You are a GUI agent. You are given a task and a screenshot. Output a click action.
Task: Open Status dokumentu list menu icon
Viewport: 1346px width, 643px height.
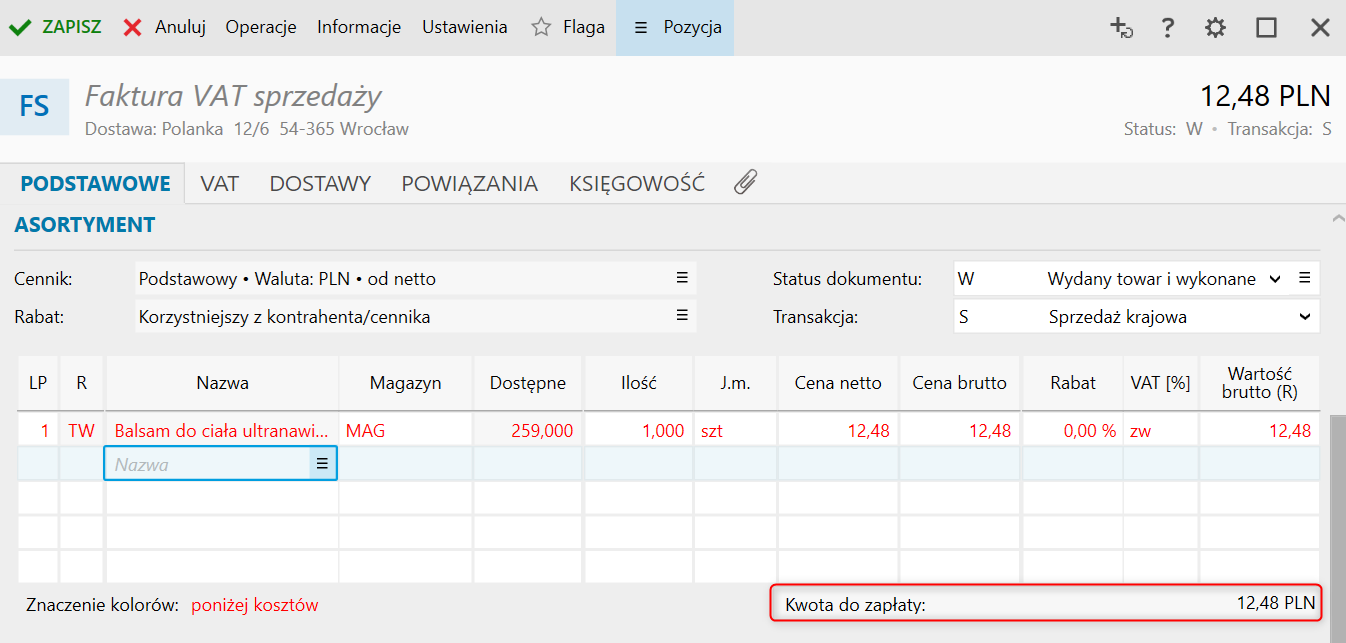(1304, 278)
